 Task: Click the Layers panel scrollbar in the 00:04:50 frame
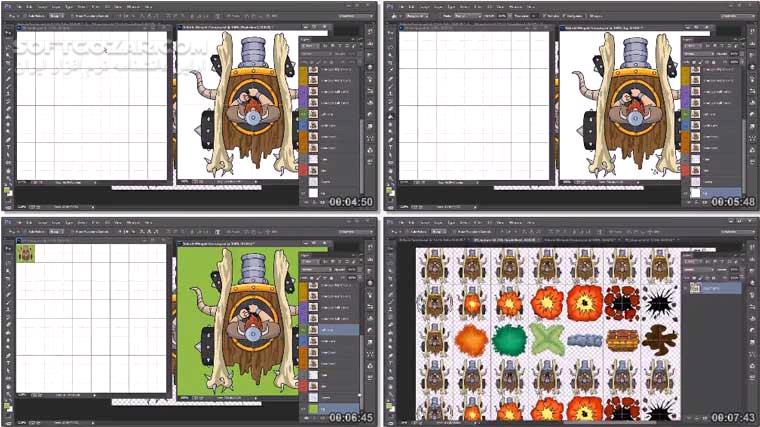coord(361,155)
